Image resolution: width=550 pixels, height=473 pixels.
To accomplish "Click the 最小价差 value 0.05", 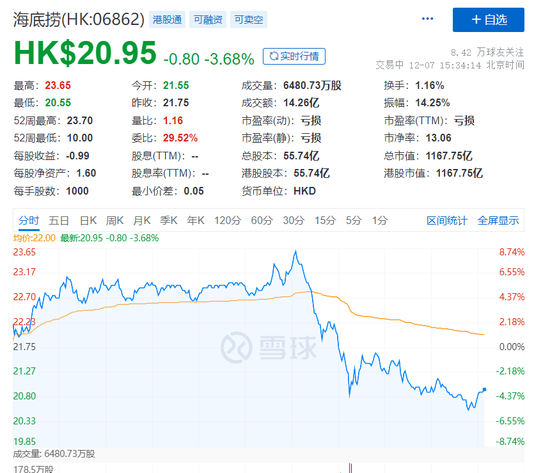I will point(194,191).
